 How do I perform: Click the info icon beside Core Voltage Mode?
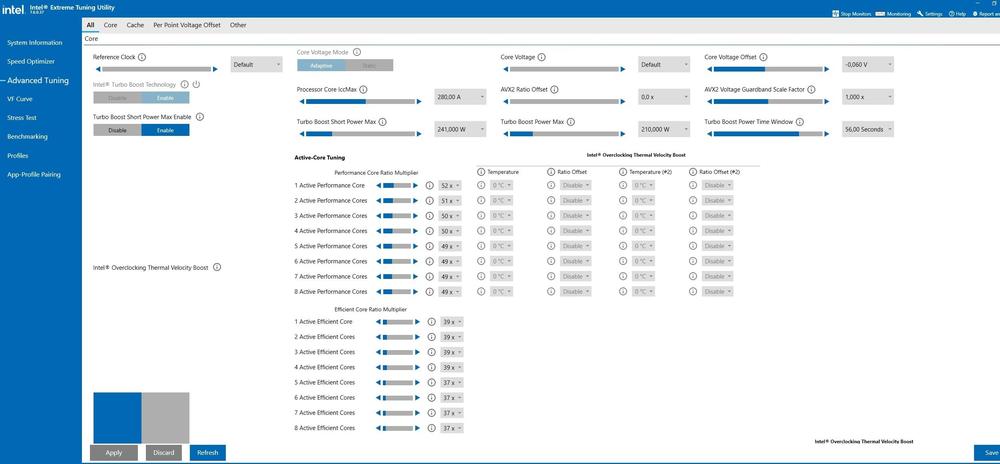tap(357, 52)
